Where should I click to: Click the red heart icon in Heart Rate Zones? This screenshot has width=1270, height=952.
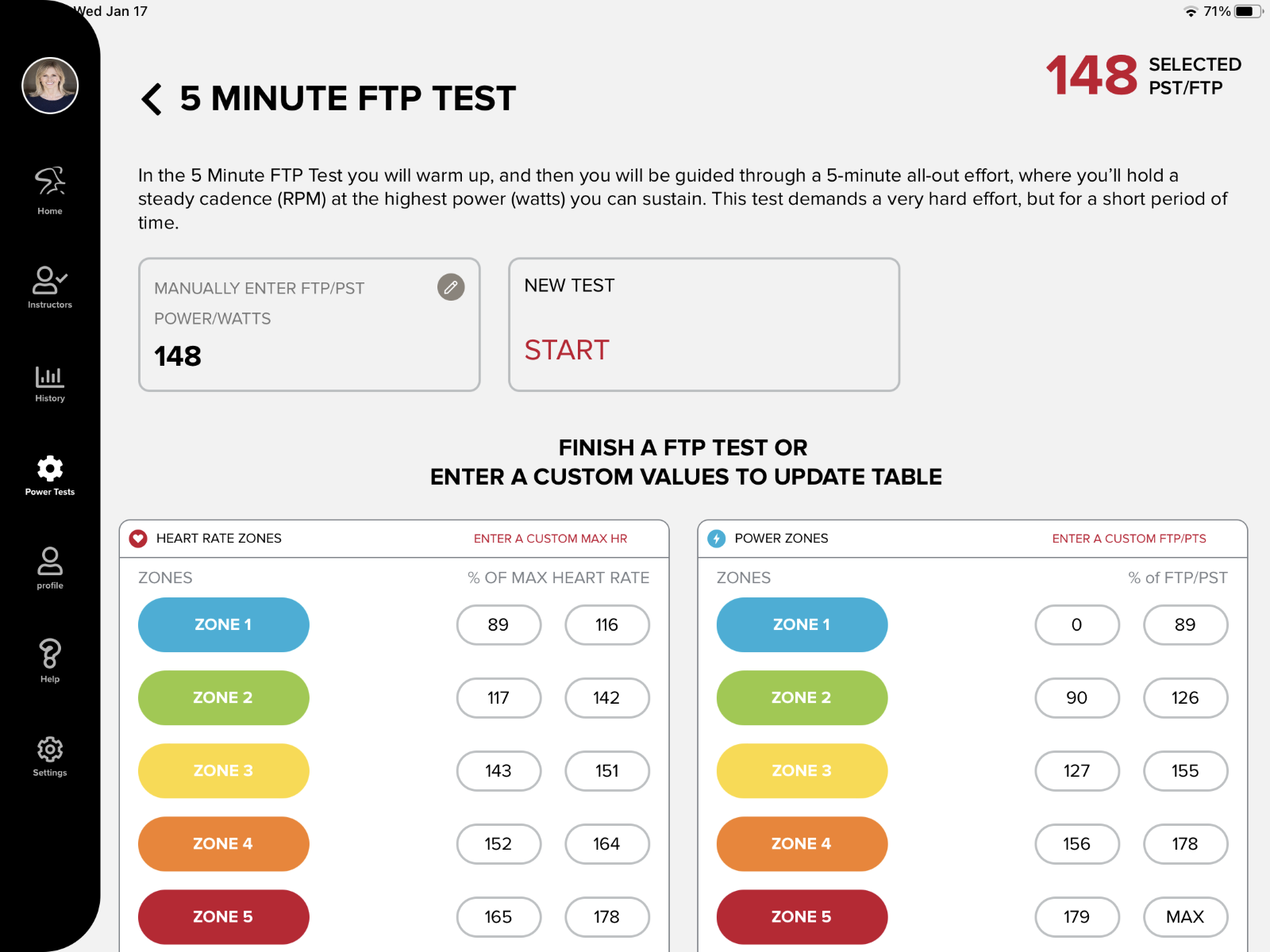click(x=138, y=539)
